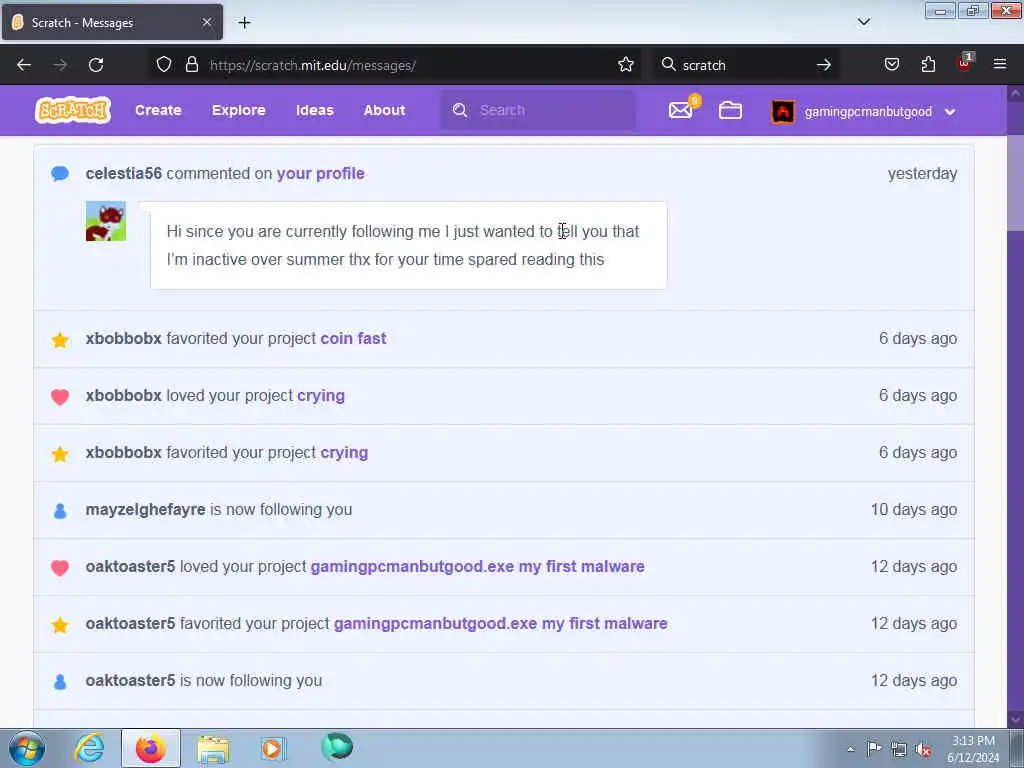This screenshot has height=768, width=1024.
Task: Launch Internet Explorer from taskbar
Action: tap(89, 748)
